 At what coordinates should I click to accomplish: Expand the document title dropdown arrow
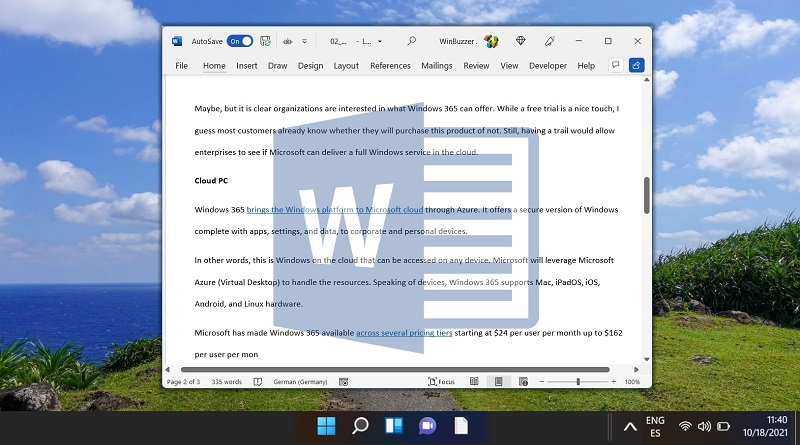[x=381, y=41]
